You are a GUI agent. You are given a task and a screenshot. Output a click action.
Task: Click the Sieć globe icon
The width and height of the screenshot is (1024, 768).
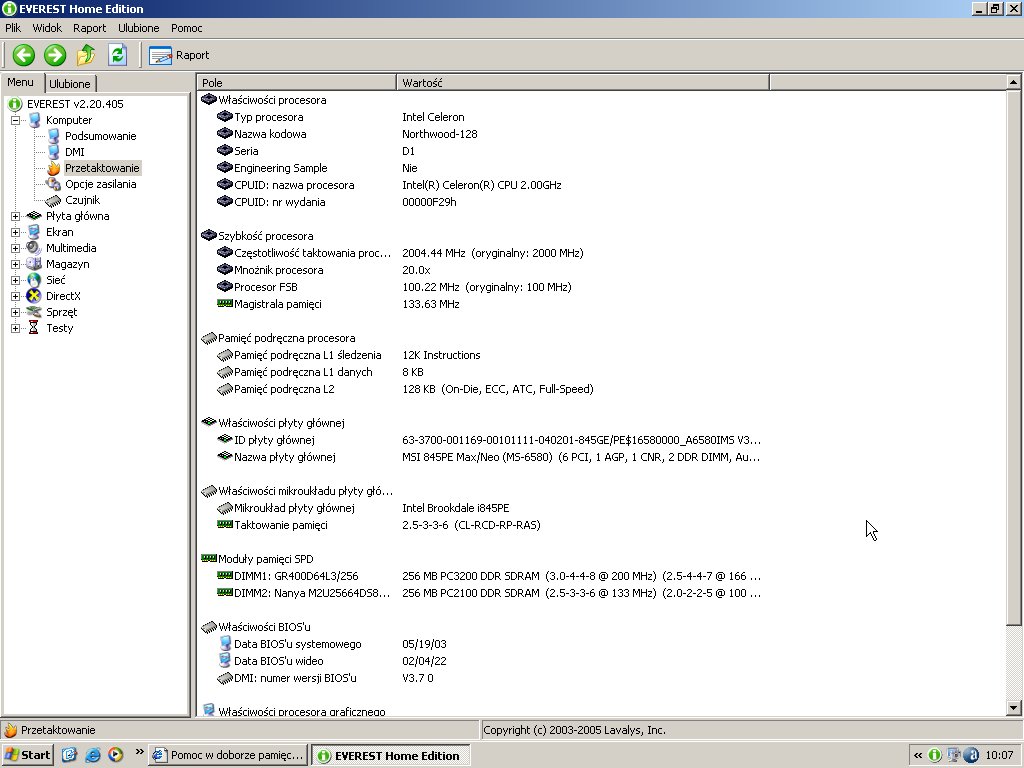(x=34, y=280)
